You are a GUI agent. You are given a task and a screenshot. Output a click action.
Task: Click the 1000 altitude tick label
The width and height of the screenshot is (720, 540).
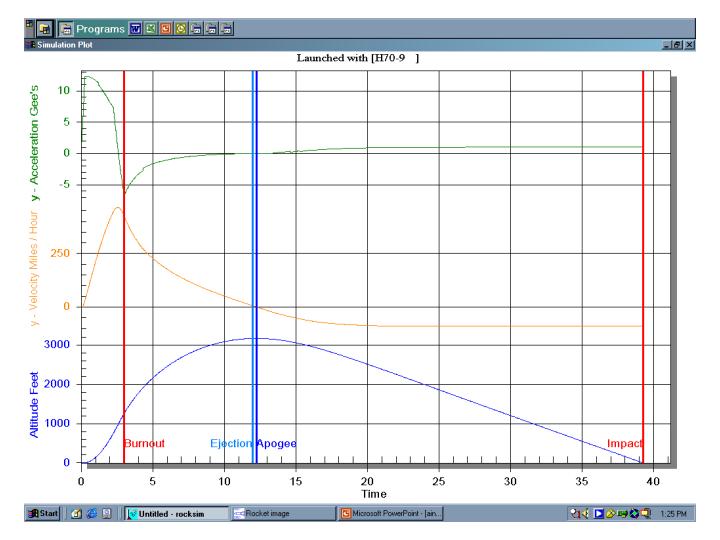[x=57, y=423]
